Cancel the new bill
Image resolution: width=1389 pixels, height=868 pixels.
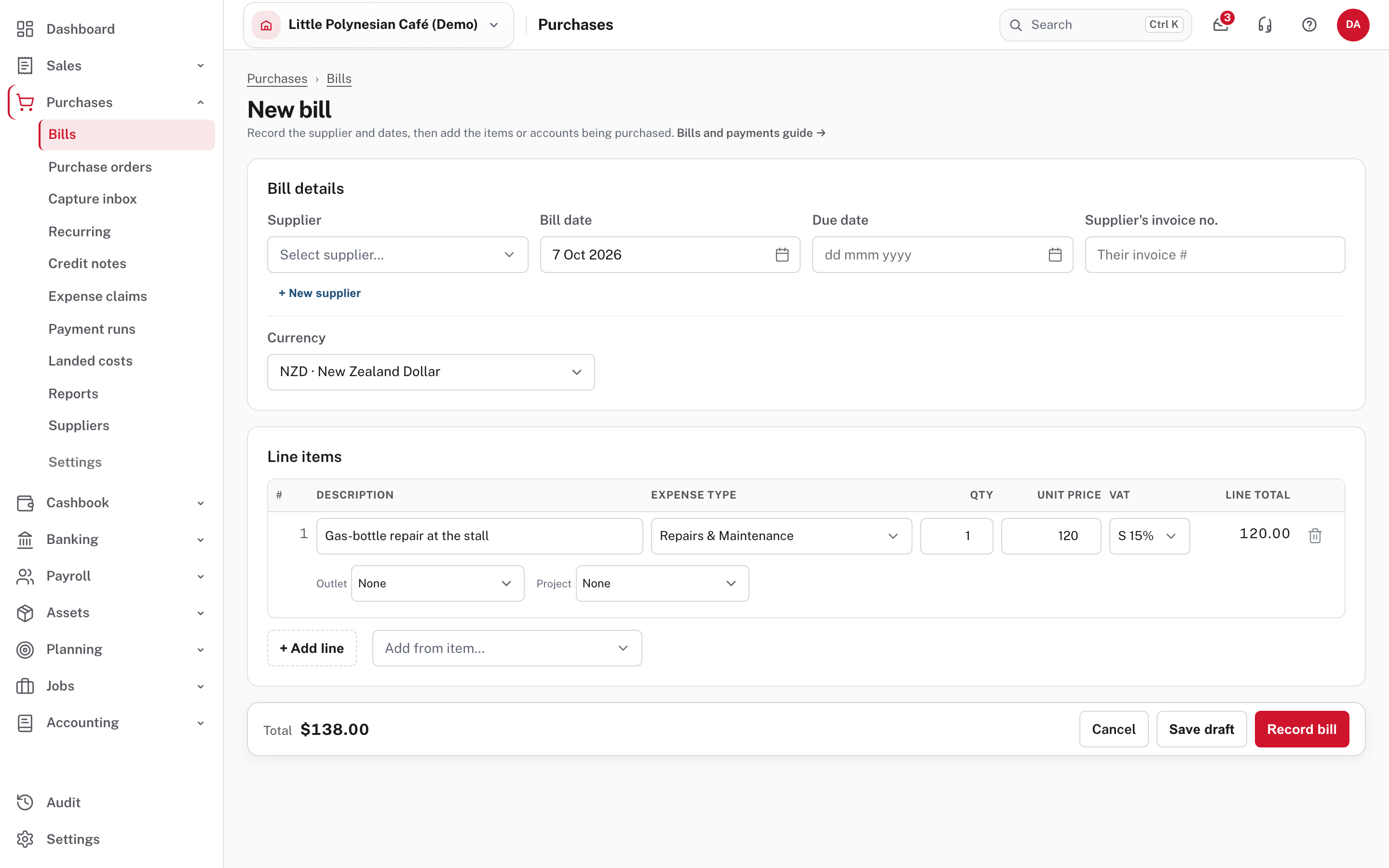click(x=1114, y=729)
